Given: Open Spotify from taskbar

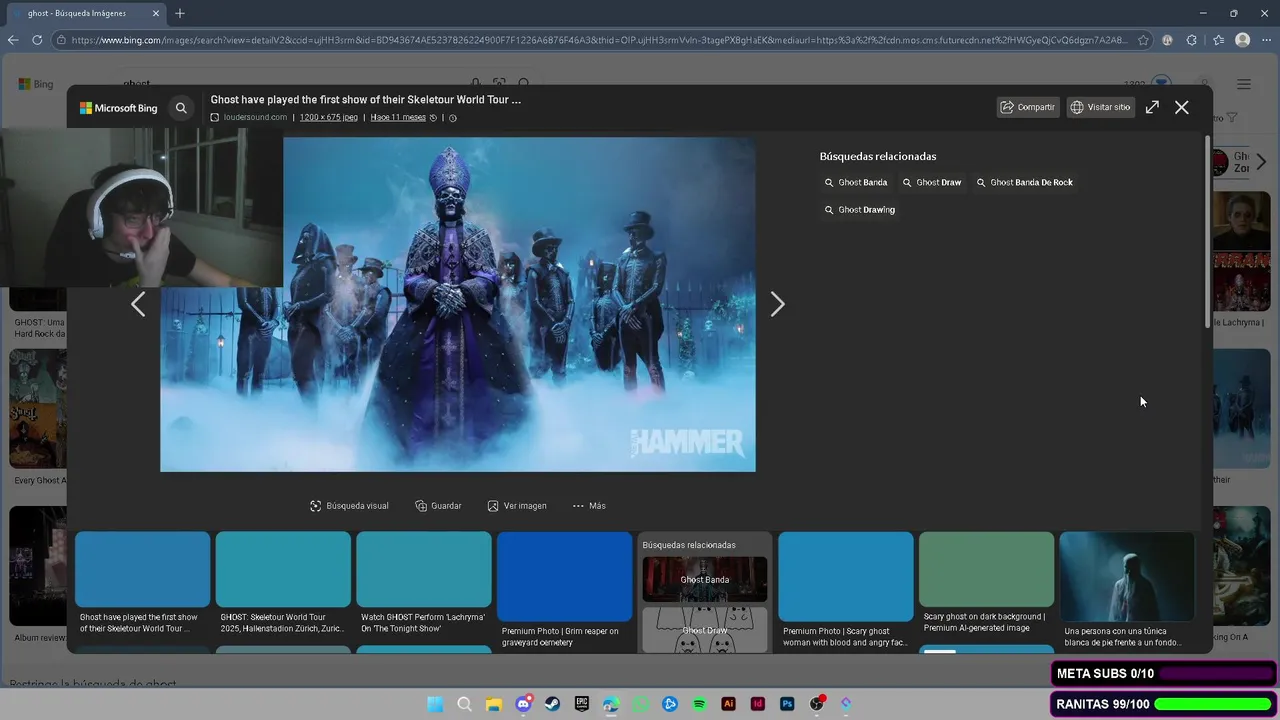Looking at the screenshot, I should (x=699, y=704).
